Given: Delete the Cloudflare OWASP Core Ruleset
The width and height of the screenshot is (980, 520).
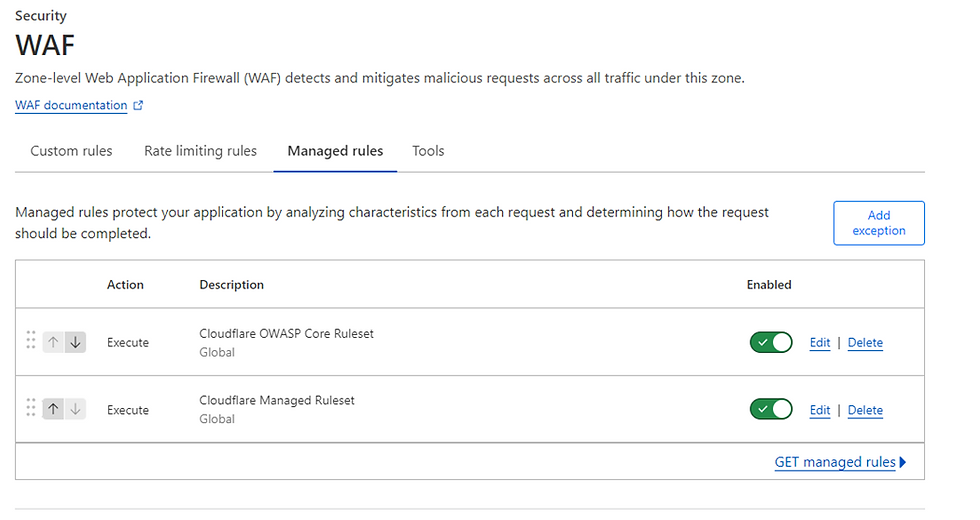Looking at the screenshot, I should coord(865,343).
